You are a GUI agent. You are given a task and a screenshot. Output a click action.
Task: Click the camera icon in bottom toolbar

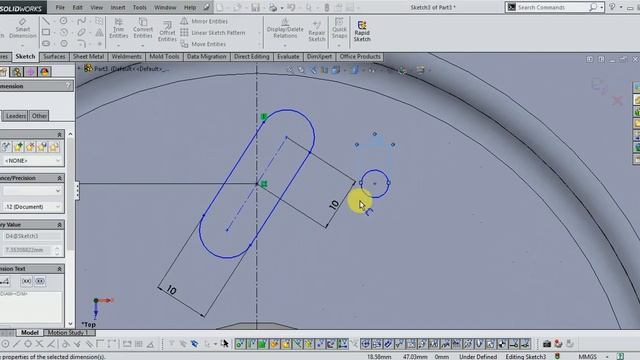(x=547, y=344)
